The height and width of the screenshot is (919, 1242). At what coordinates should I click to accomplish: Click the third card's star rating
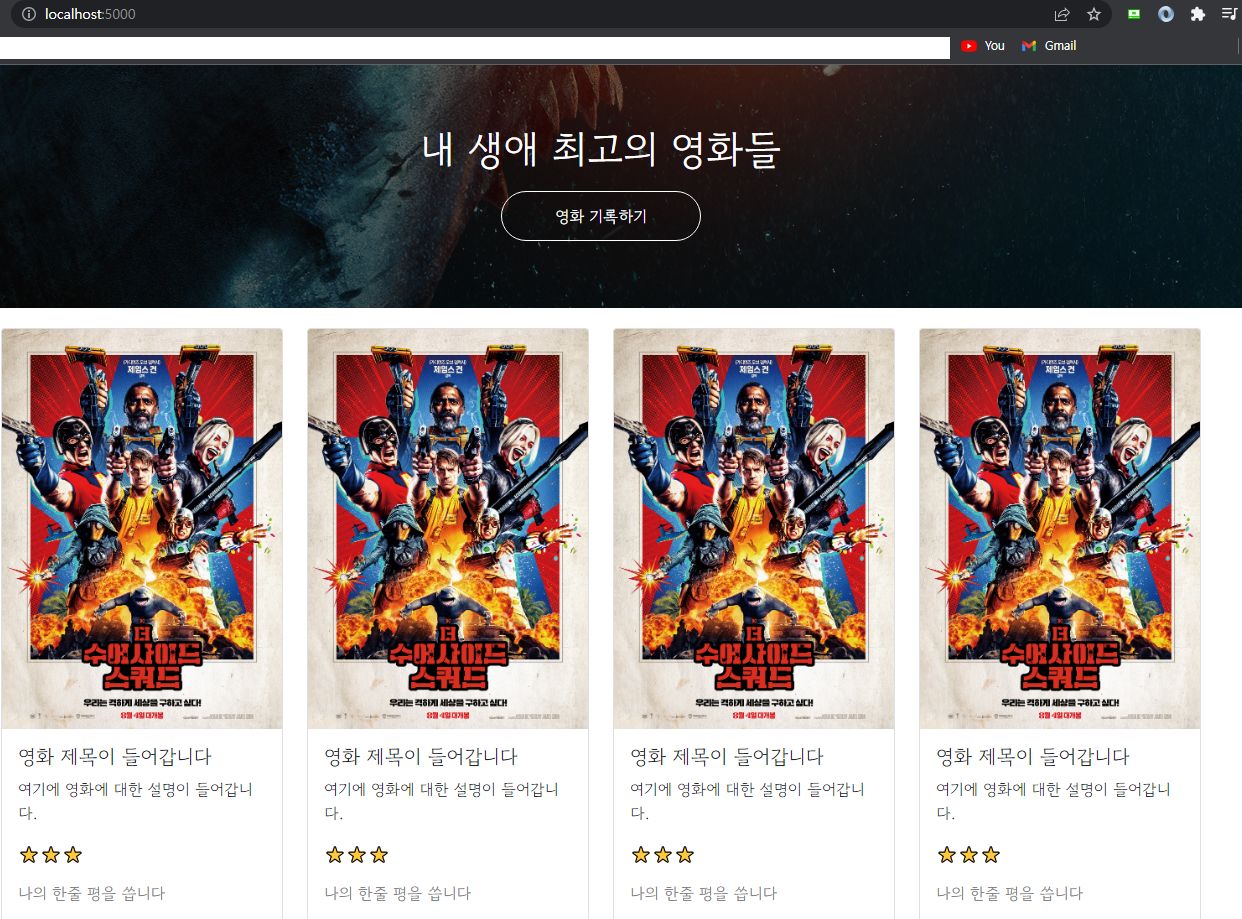(663, 855)
